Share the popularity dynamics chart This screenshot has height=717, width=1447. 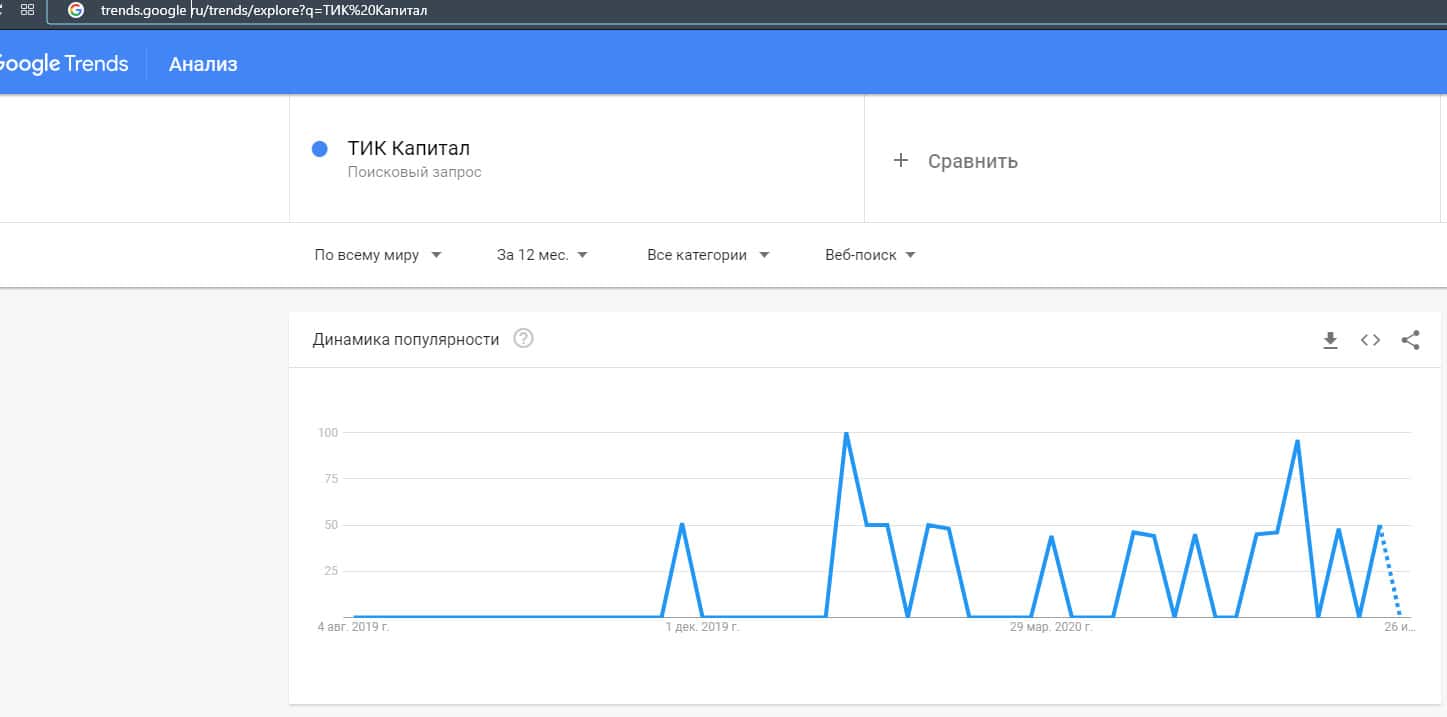click(1410, 340)
